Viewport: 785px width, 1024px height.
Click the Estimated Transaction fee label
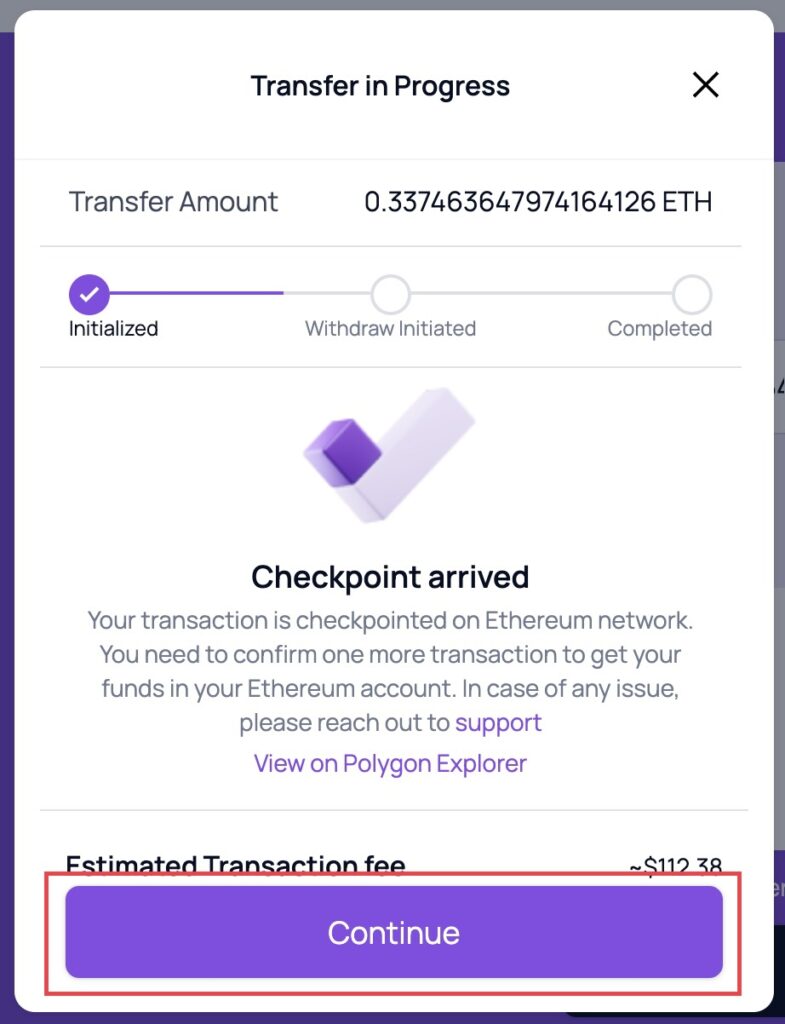click(x=236, y=864)
